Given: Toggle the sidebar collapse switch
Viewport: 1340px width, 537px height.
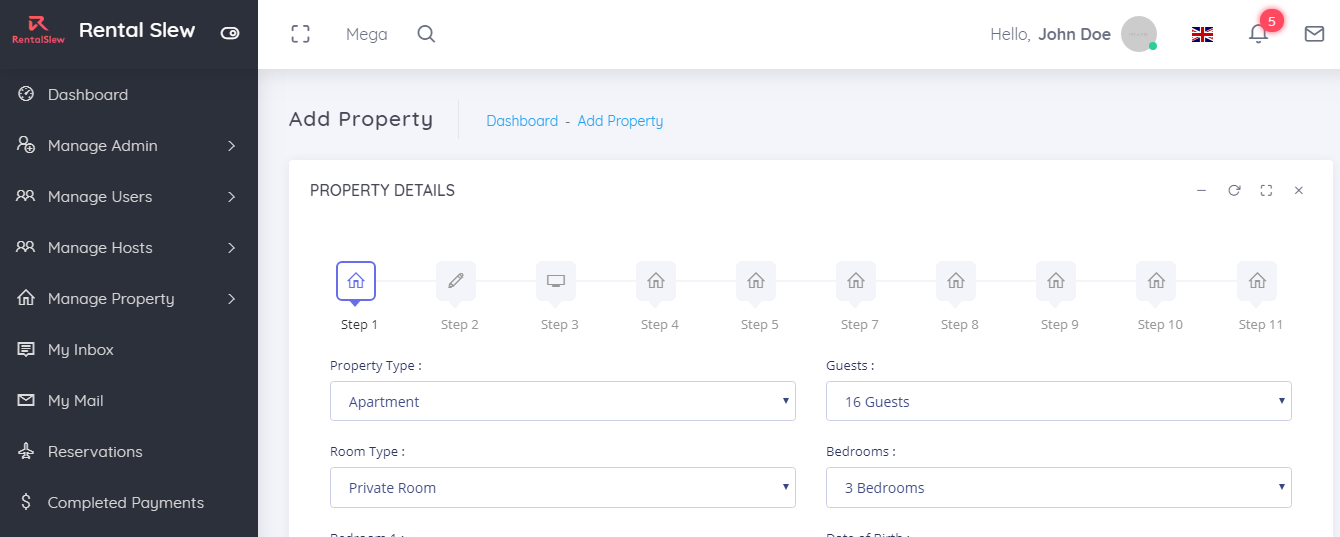Looking at the screenshot, I should 230,33.
